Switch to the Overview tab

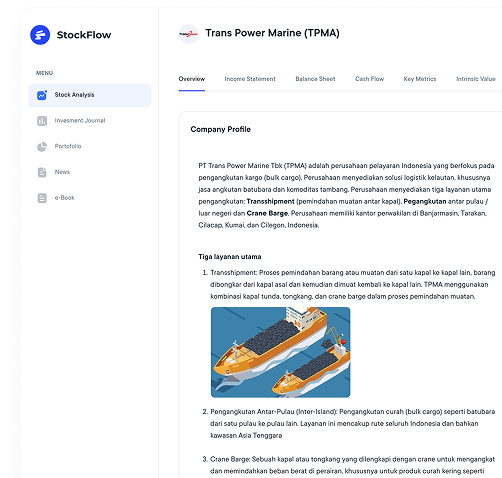pyautogui.click(x=192, y=79)
